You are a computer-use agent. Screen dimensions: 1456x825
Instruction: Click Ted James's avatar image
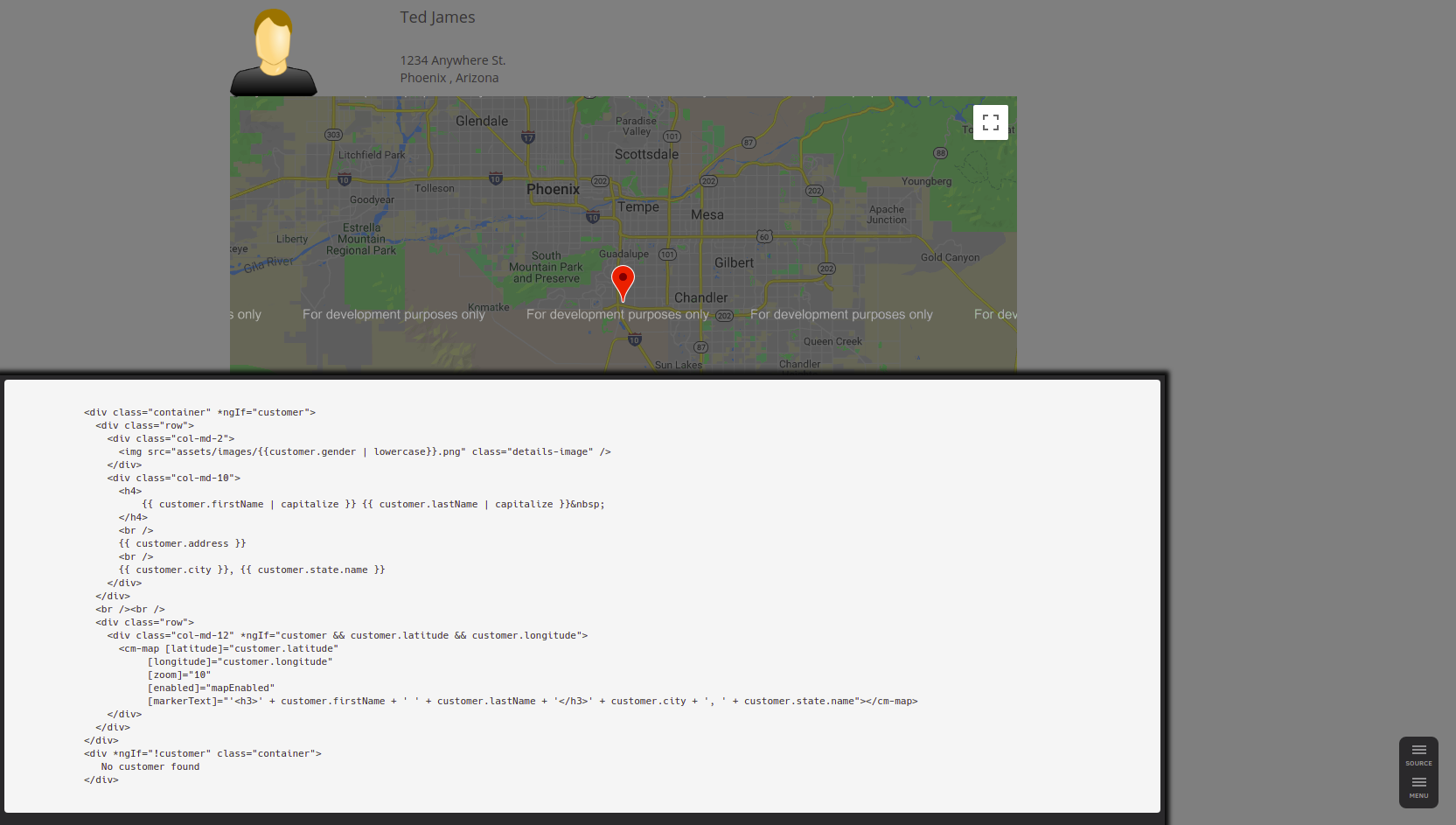point(273,51)
